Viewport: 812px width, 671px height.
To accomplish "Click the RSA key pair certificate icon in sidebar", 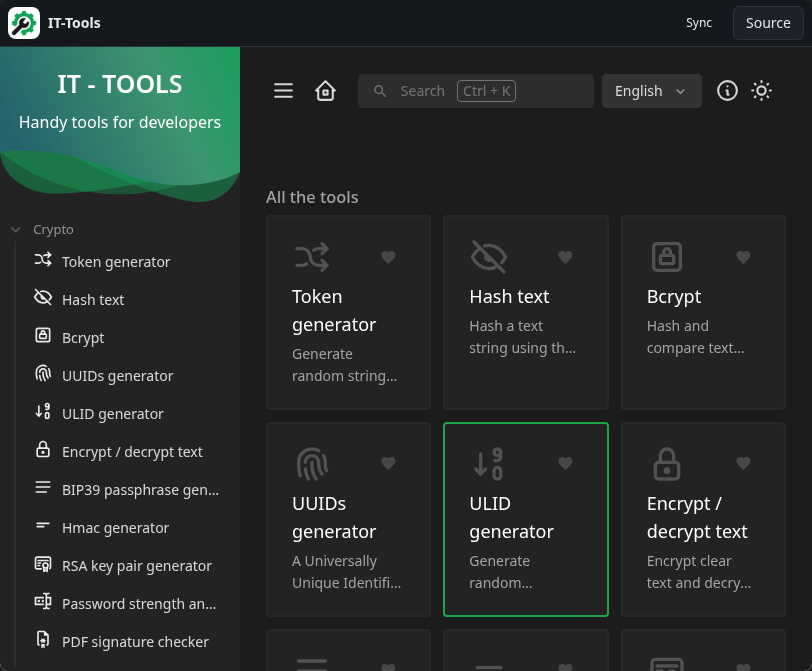I will pos(43,563).
